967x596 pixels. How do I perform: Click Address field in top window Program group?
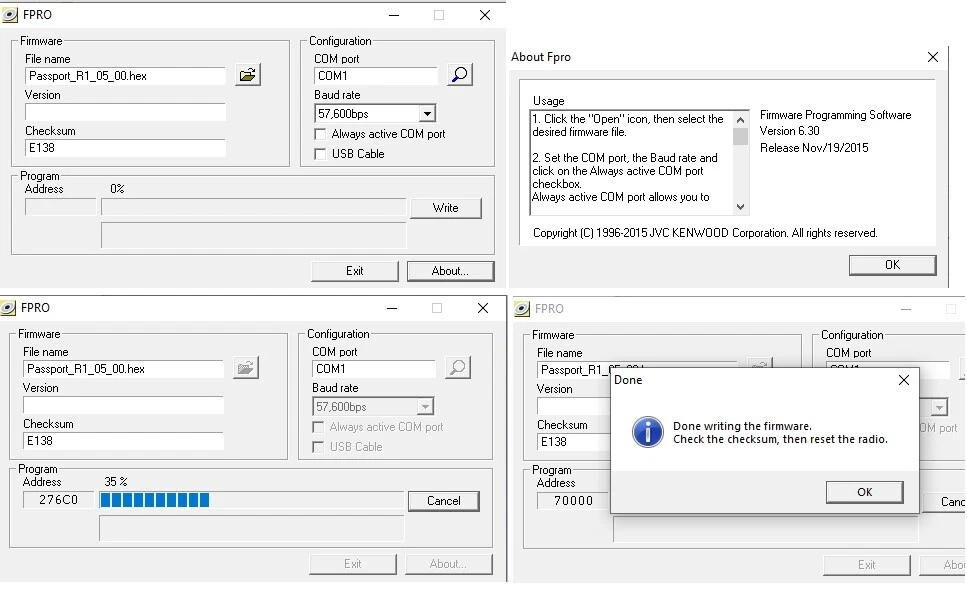click(x=60, y=207)
